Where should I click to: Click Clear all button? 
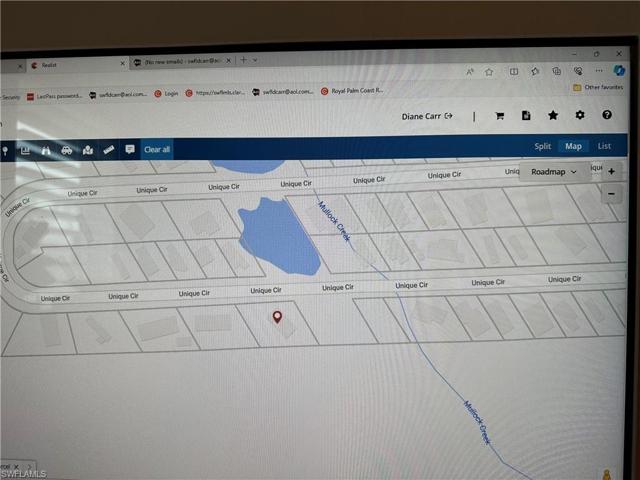(157, 149)
